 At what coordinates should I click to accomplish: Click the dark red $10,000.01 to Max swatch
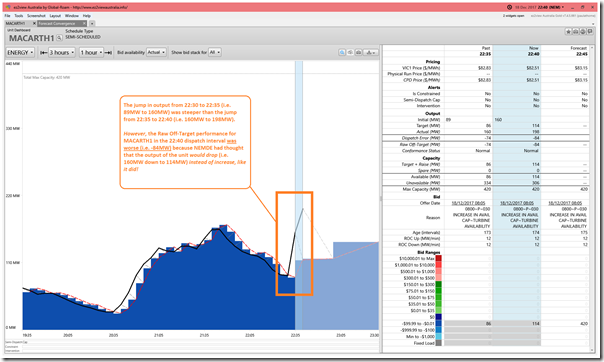click(x=438, y=258)
